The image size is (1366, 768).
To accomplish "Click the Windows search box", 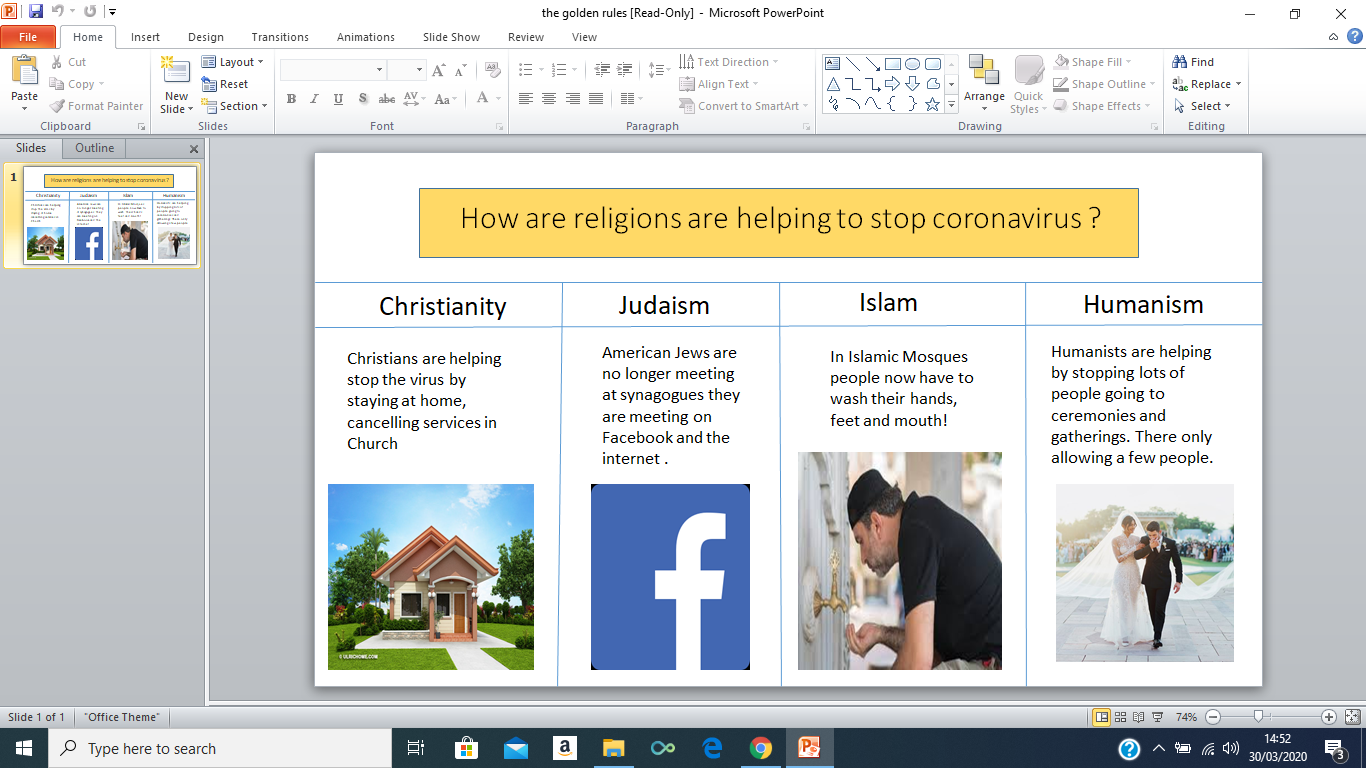I will (x=220, y=748).
